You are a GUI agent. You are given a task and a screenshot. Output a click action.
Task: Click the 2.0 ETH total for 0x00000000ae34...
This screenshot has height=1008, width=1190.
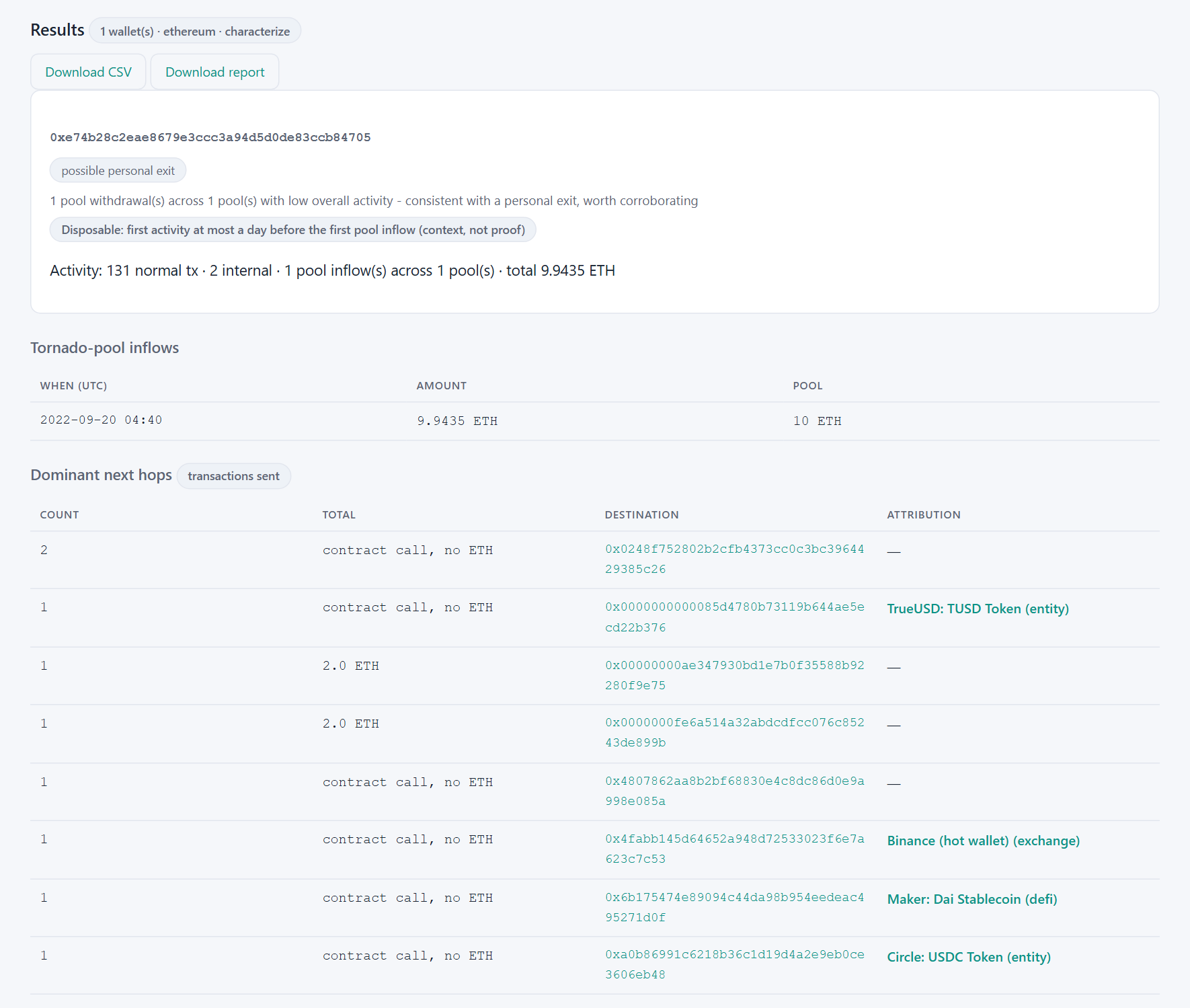click(x=351, y=666)
